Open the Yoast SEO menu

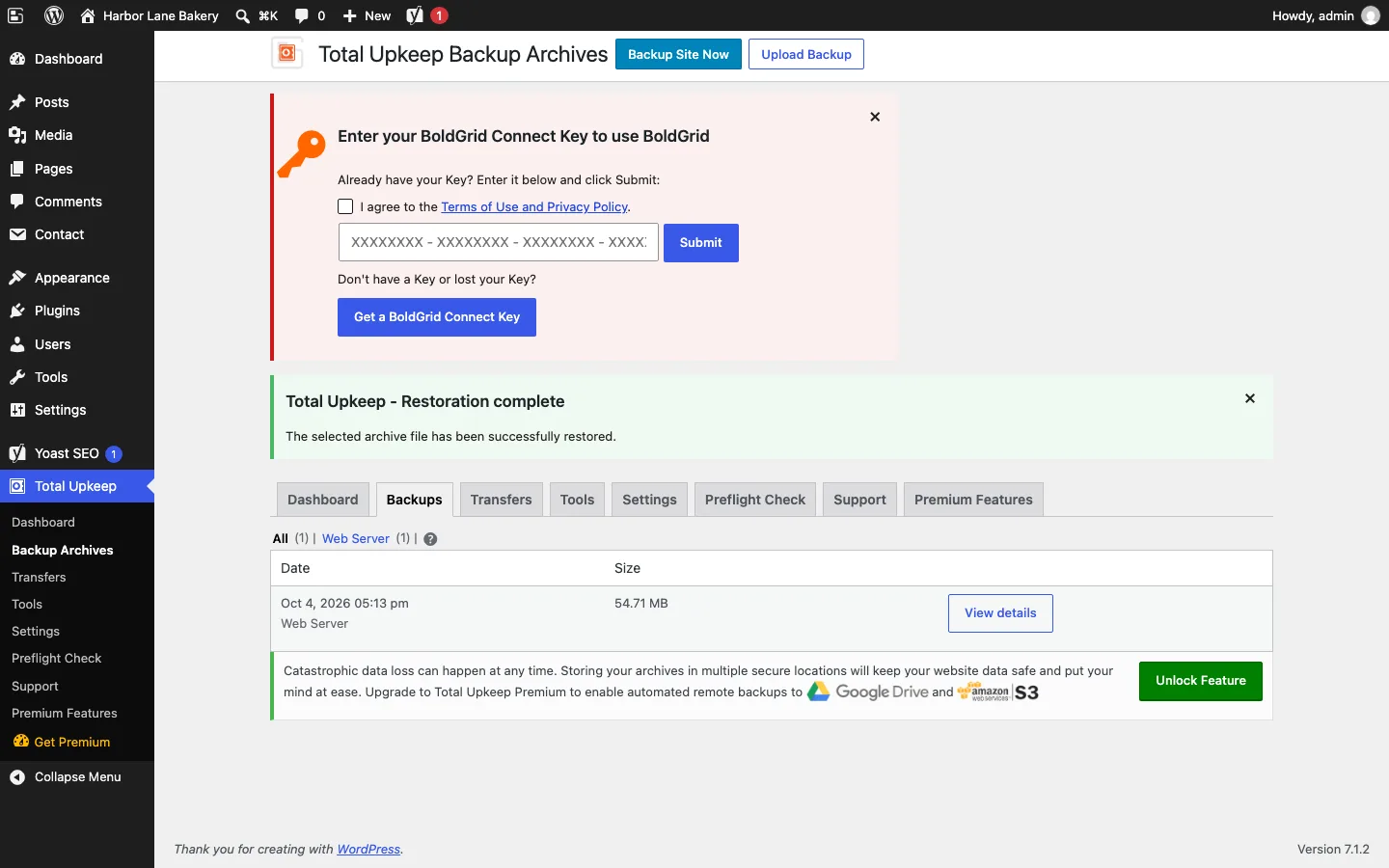tap(77, 453)
